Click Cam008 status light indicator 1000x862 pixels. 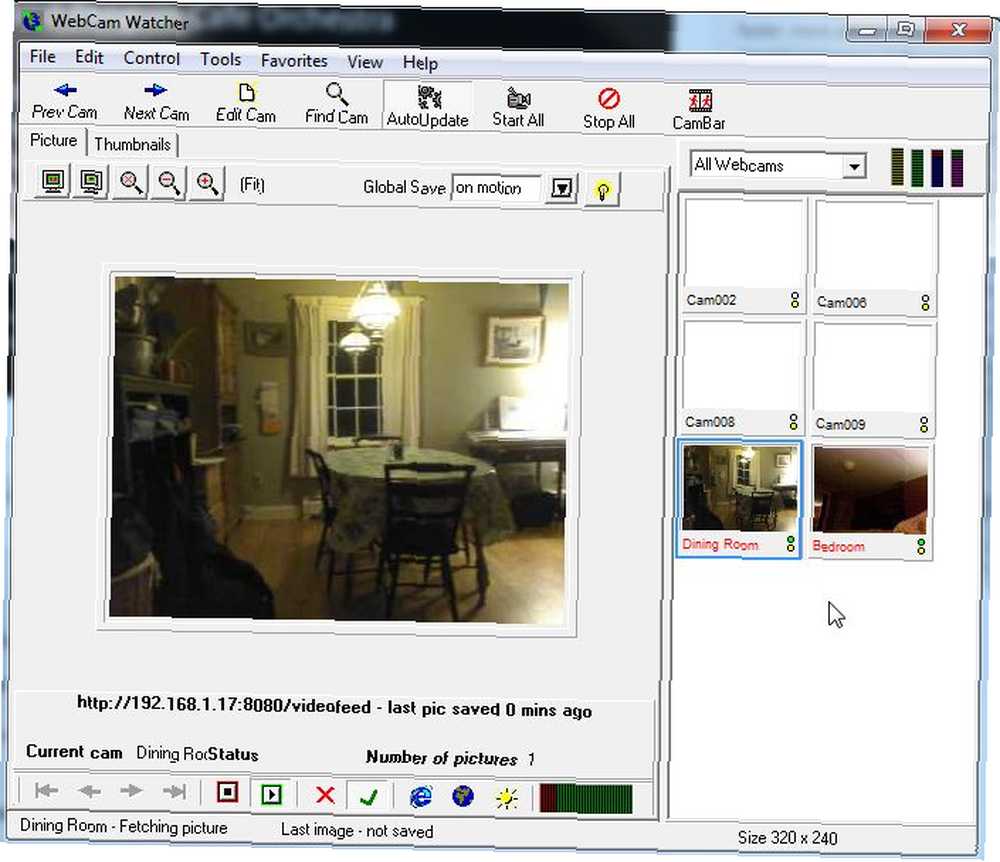coord(793,422)
